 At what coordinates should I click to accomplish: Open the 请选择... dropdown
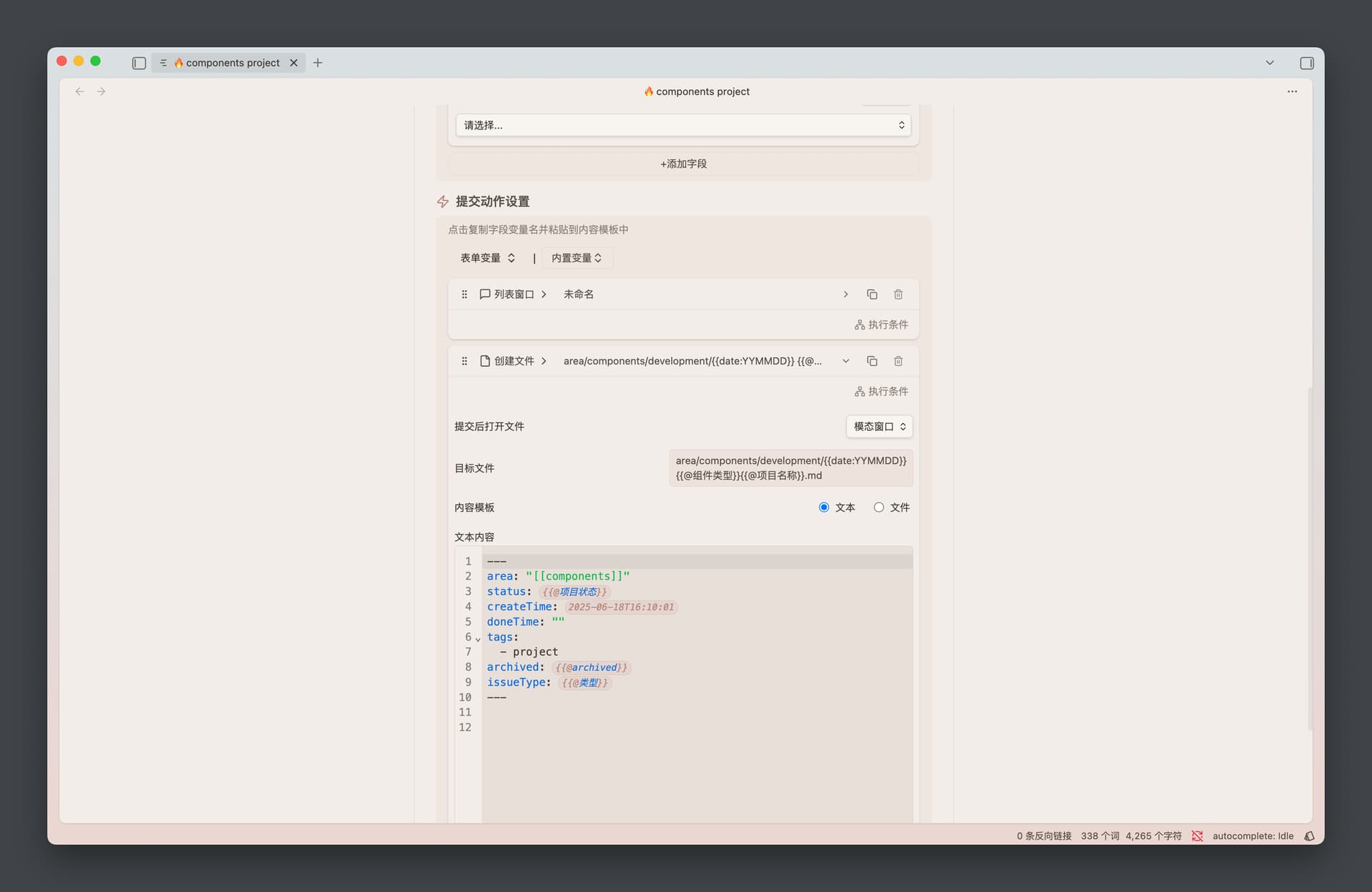pyautogui.click(x=683, y=125)
